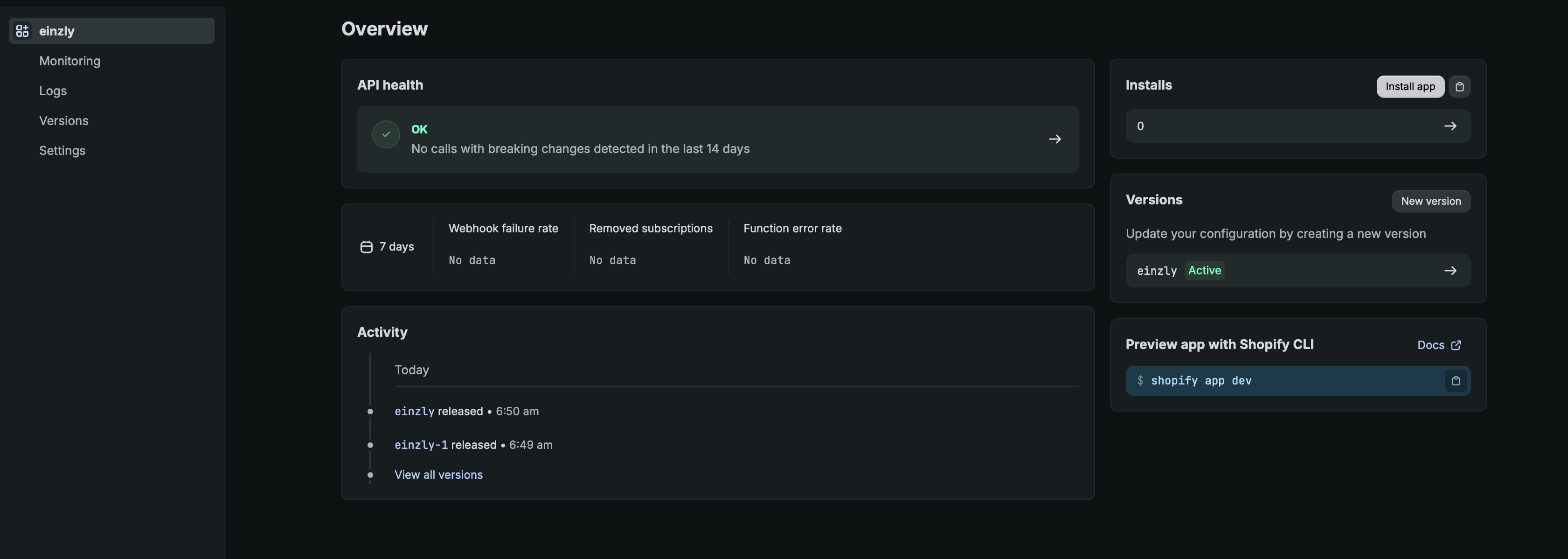Click the 6:49 am timestamp
1568x559 pixels.
click(530, 445)
